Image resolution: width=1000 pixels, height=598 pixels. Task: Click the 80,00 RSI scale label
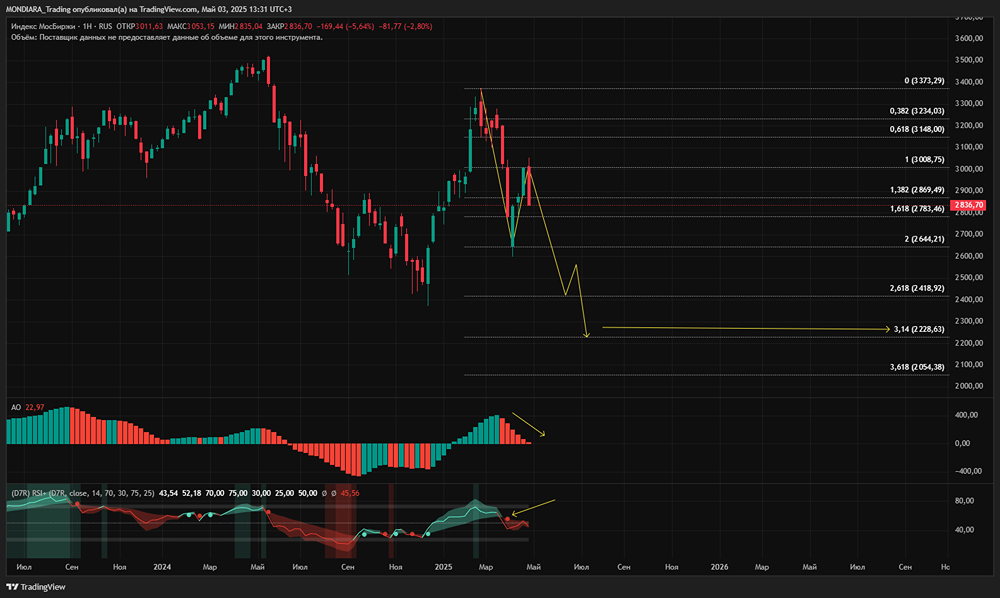coord(964,500)
